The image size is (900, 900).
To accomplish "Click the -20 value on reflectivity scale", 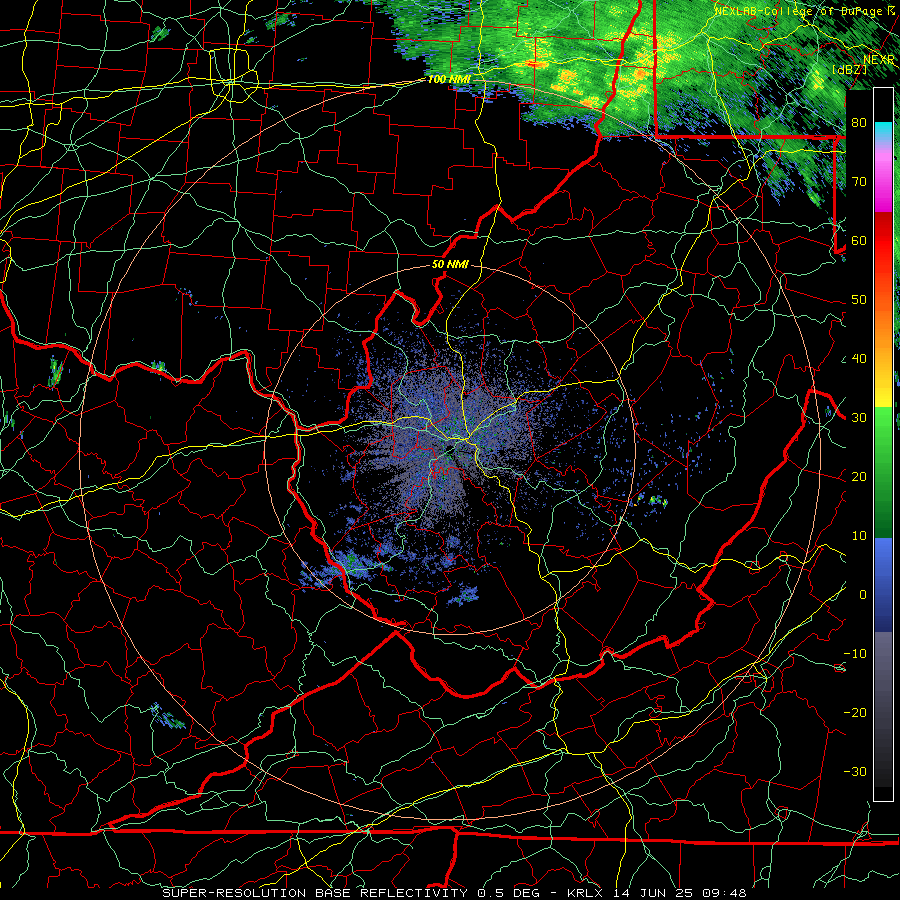I will coord(855,712).
